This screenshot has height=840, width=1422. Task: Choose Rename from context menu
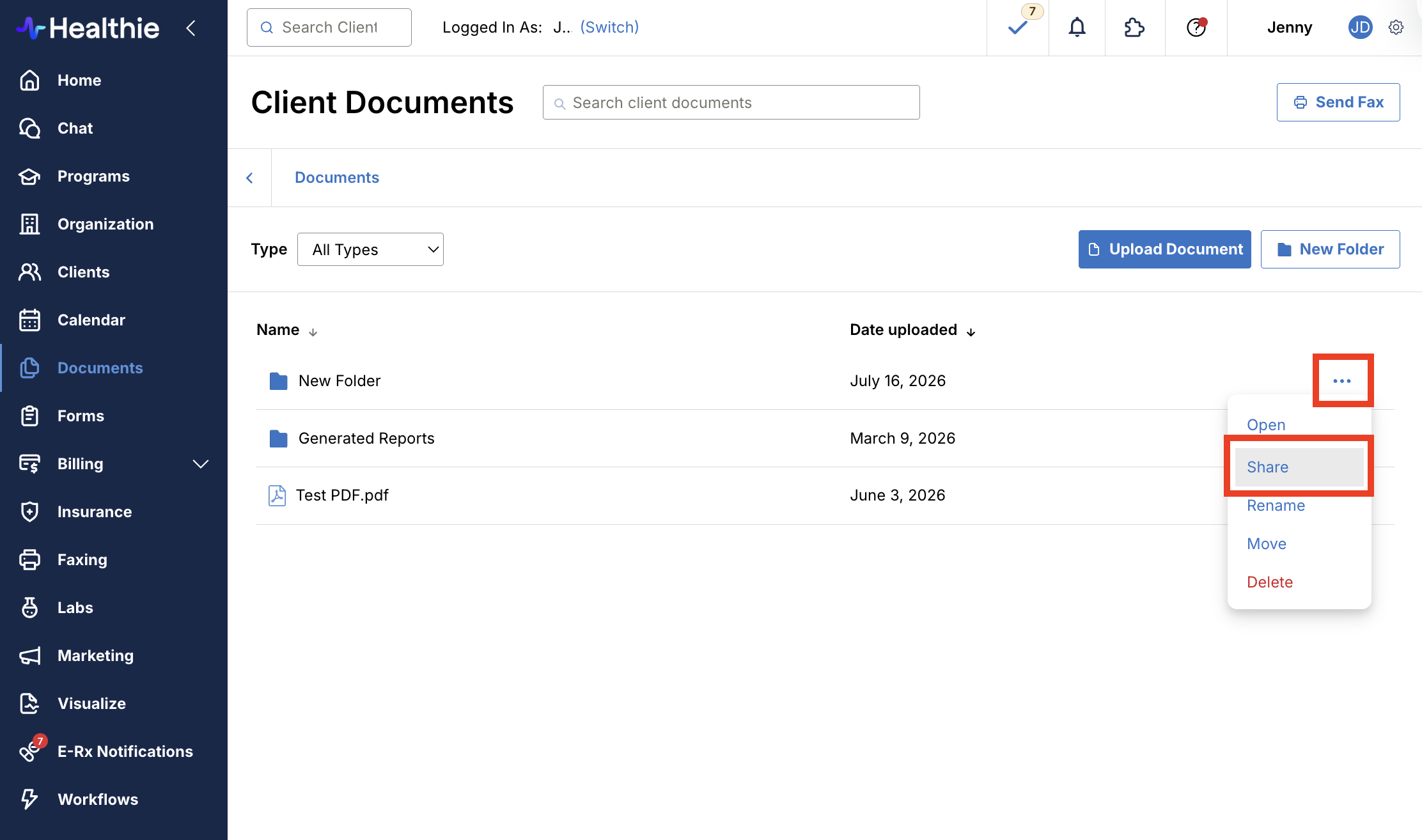pos(1276,506)
